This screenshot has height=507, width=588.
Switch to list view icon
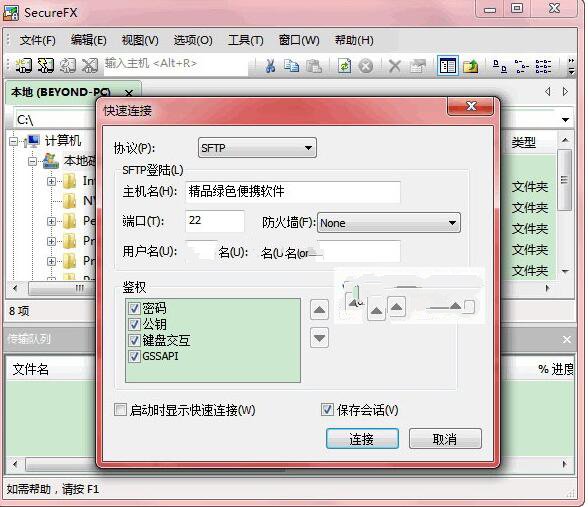pyautogui.click(x=521, y=66)
